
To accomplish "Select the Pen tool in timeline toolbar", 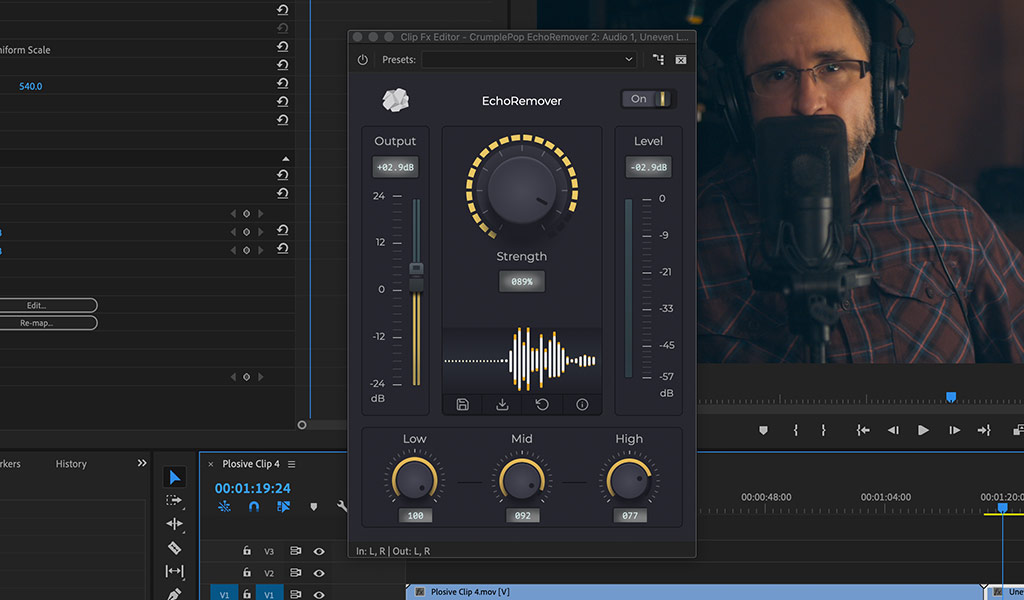I will [174, 593].
